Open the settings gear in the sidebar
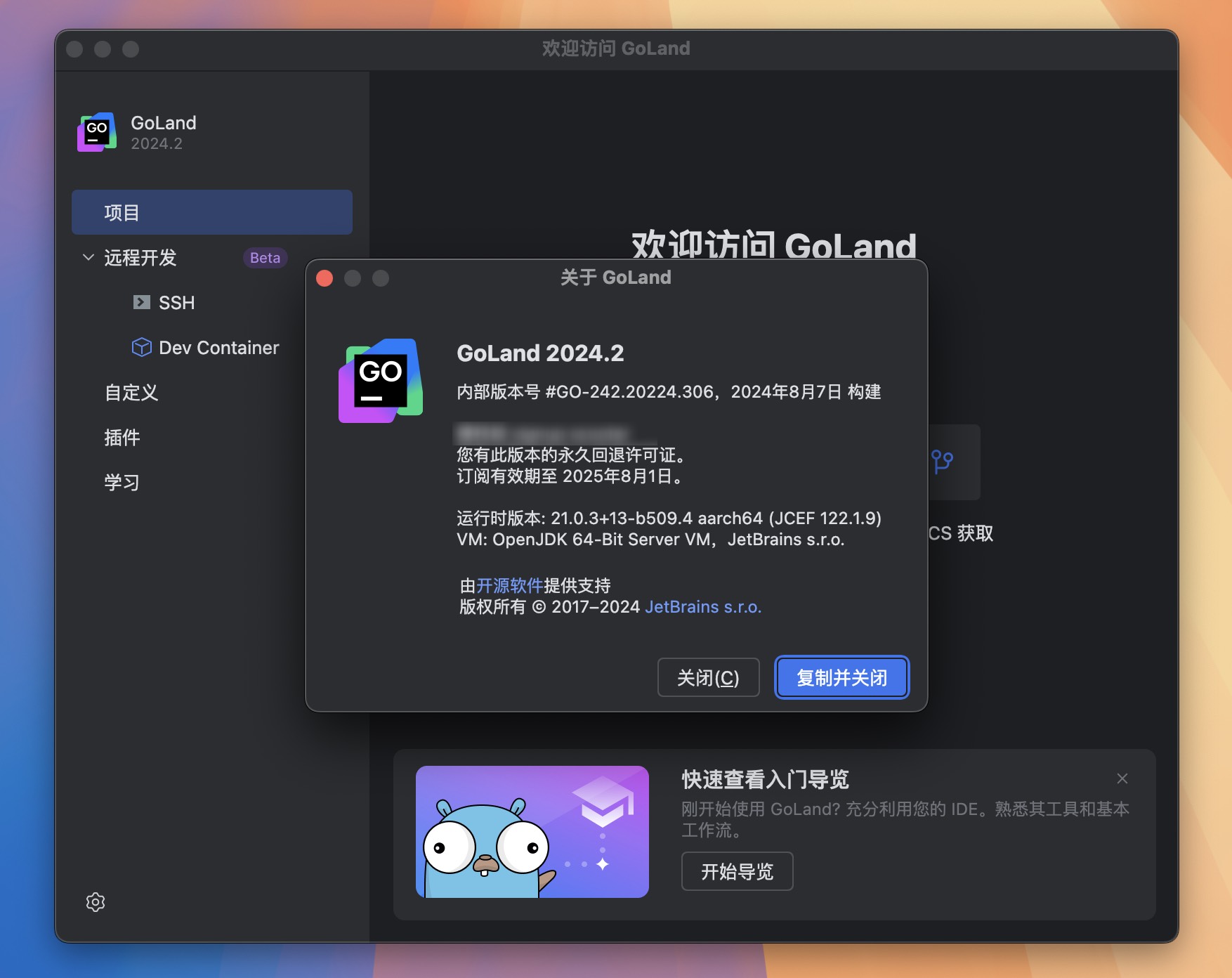This screenshot has width=1232, height=978. pos(96,902)
